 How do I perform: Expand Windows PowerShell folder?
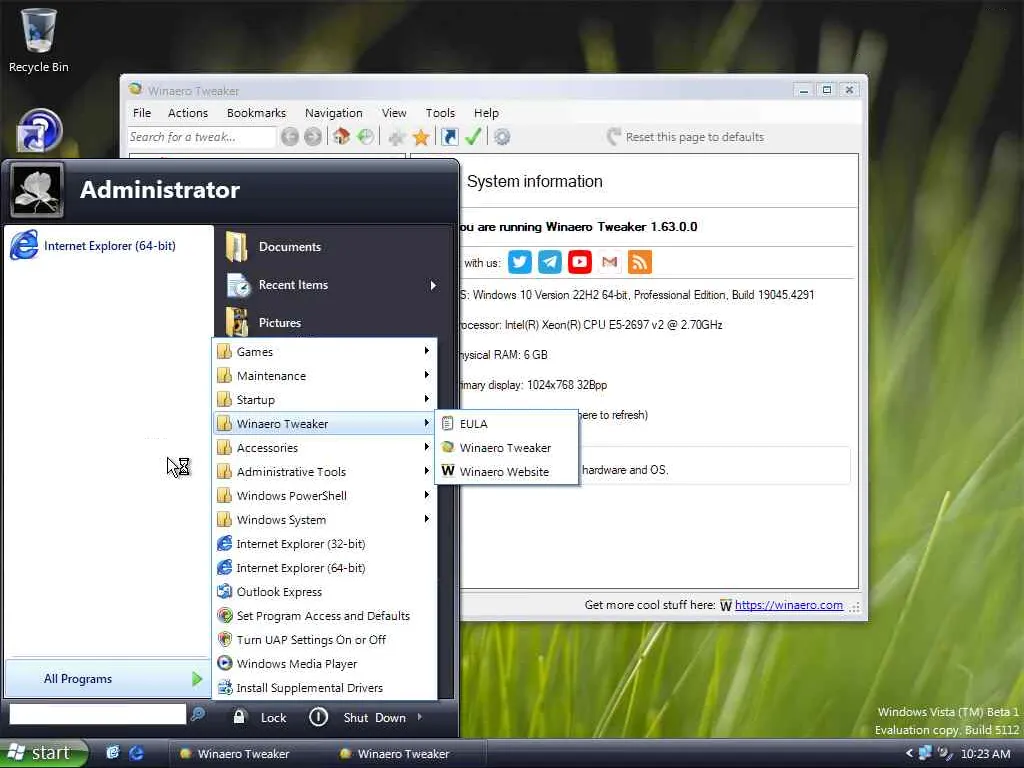click(x=325, y=496)
